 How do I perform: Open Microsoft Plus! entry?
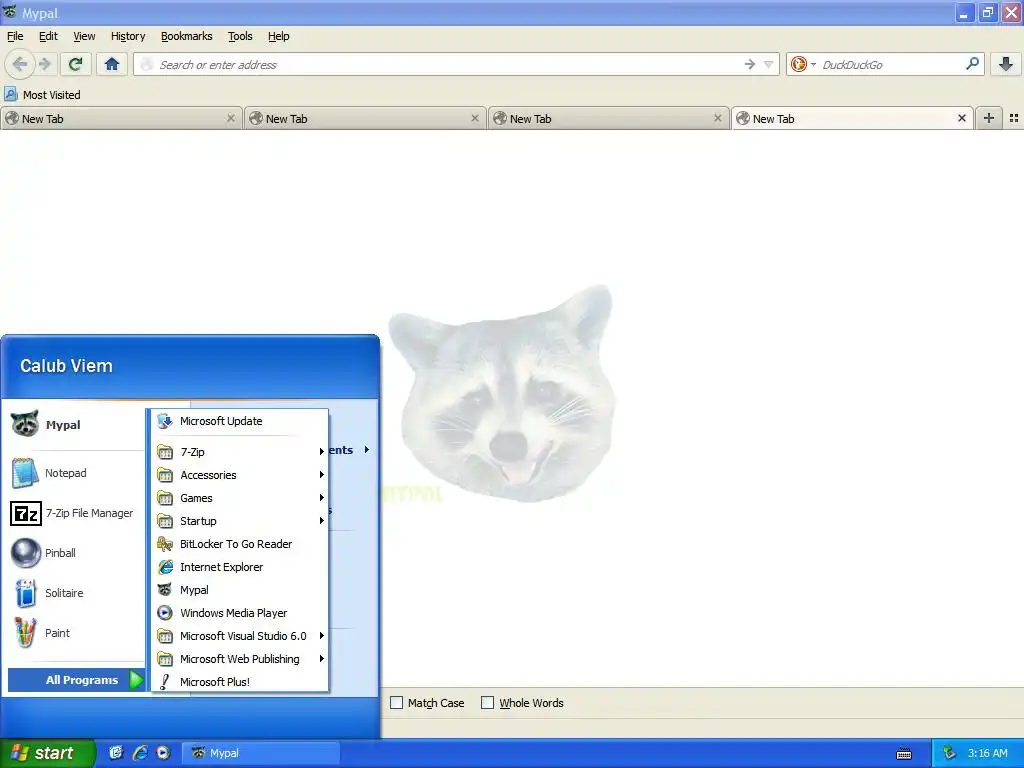point(240,682)
